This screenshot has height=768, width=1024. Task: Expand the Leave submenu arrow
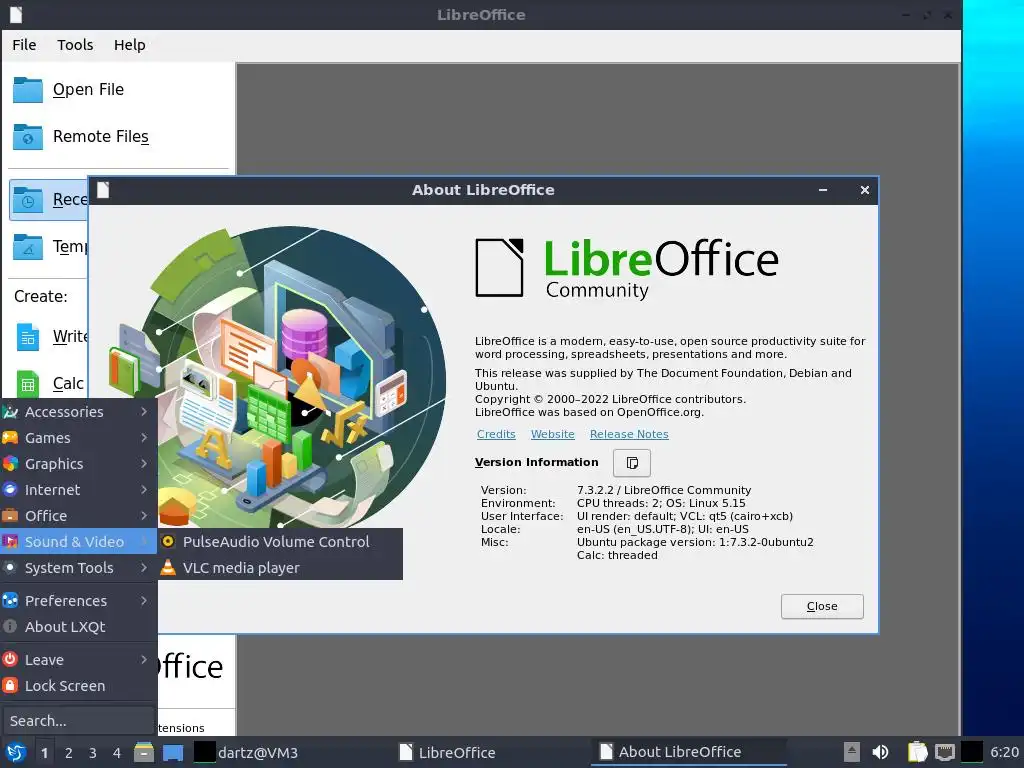(x=144, y=660)
